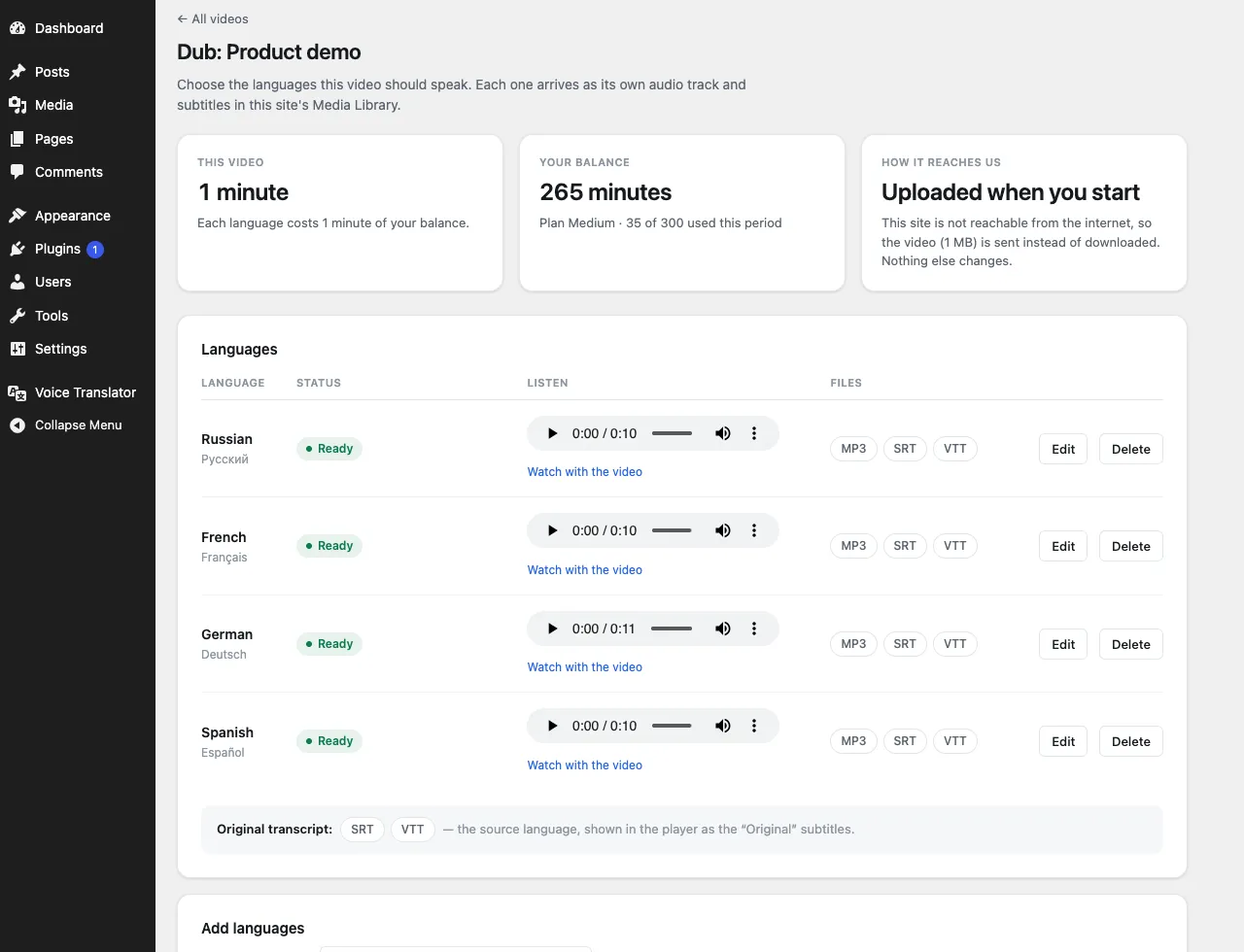Go back to All videos
This screenshot has width=1244, height=952.
pos(213,18)
